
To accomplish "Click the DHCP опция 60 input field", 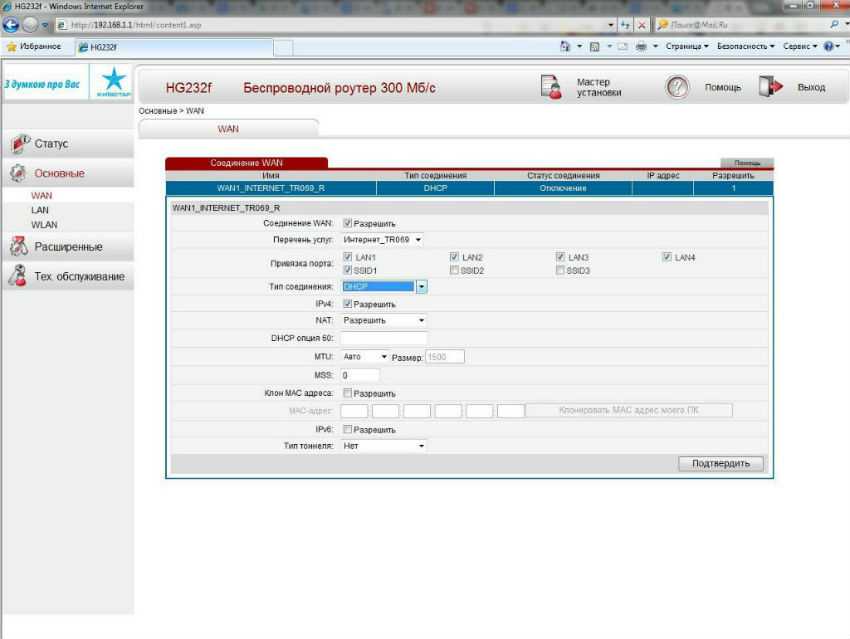I will [383, 338].
